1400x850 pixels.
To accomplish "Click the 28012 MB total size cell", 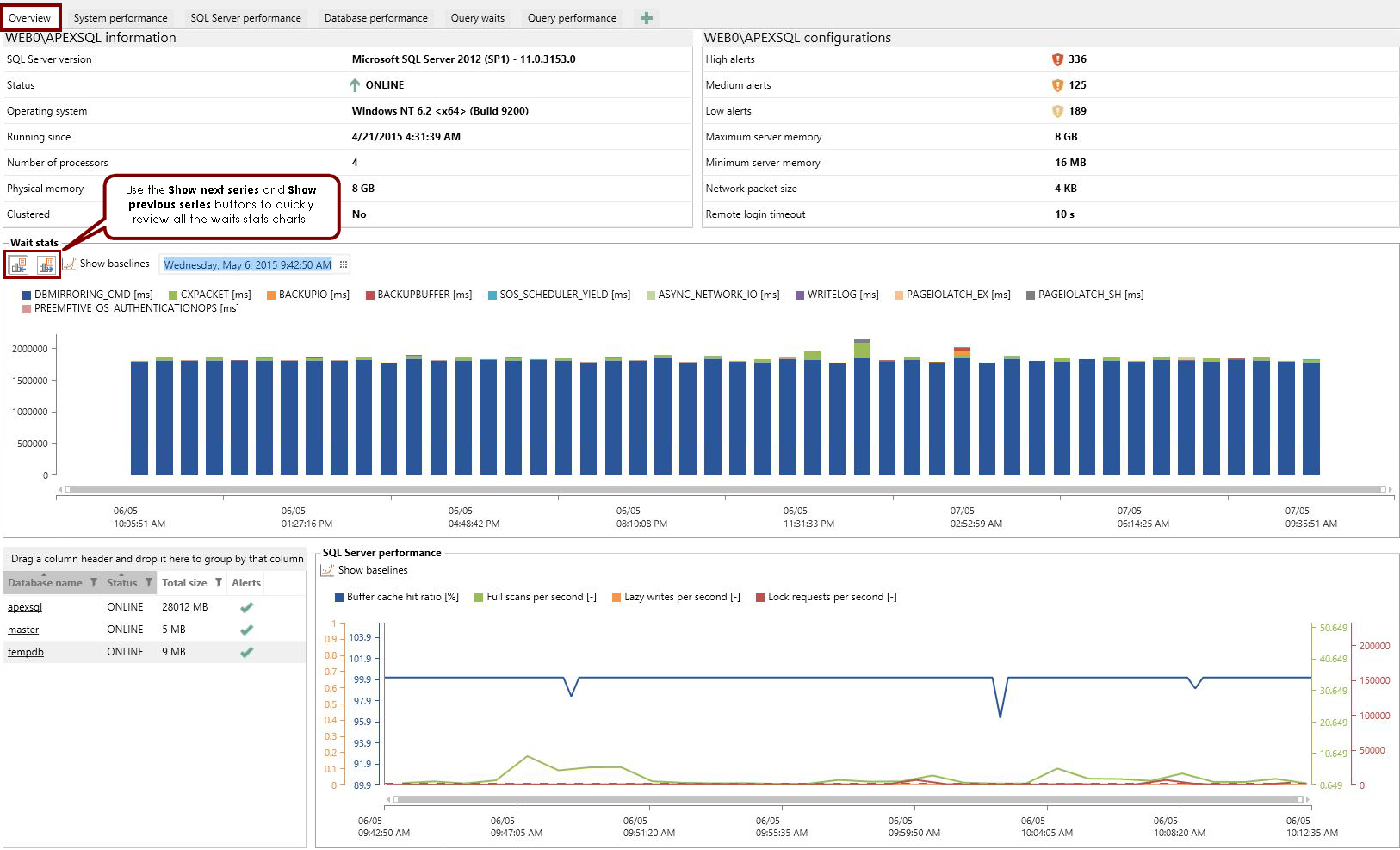I will [185, 607].
